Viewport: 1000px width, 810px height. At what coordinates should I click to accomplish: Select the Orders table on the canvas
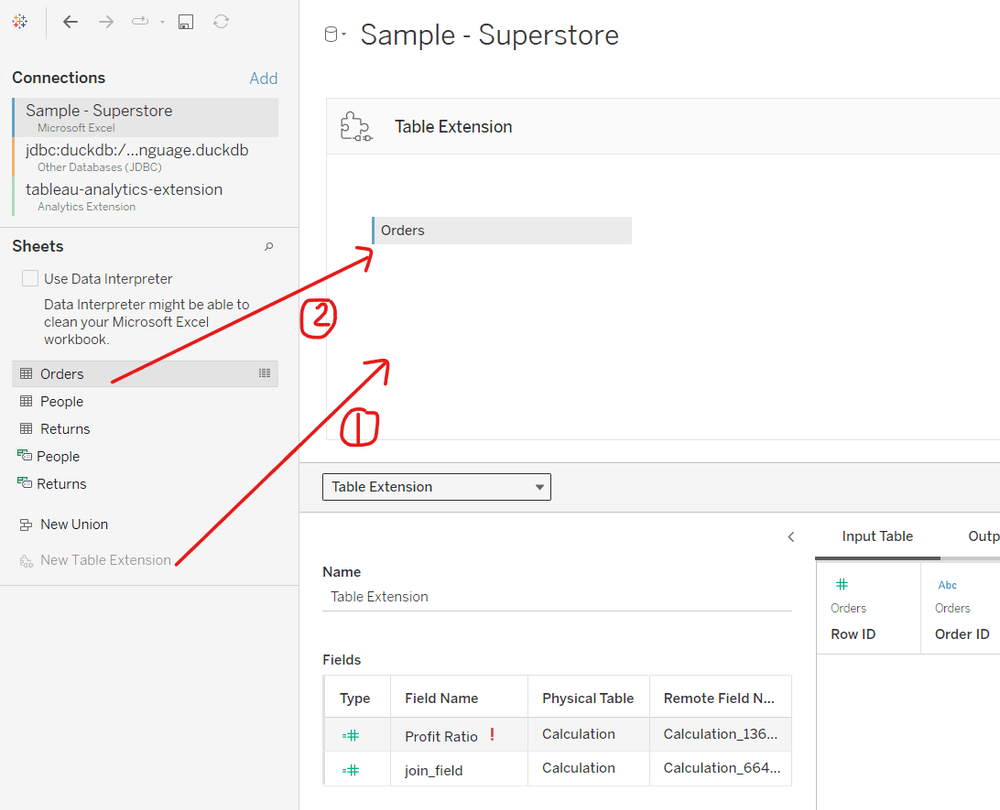click(x=502, y=230)
